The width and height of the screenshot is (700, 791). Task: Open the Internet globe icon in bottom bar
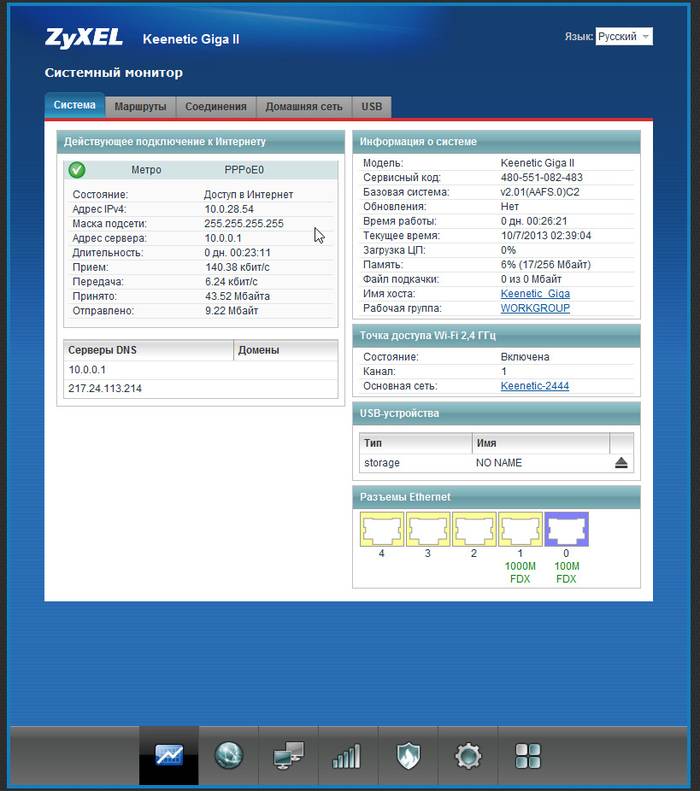click(x=228, y=755)
